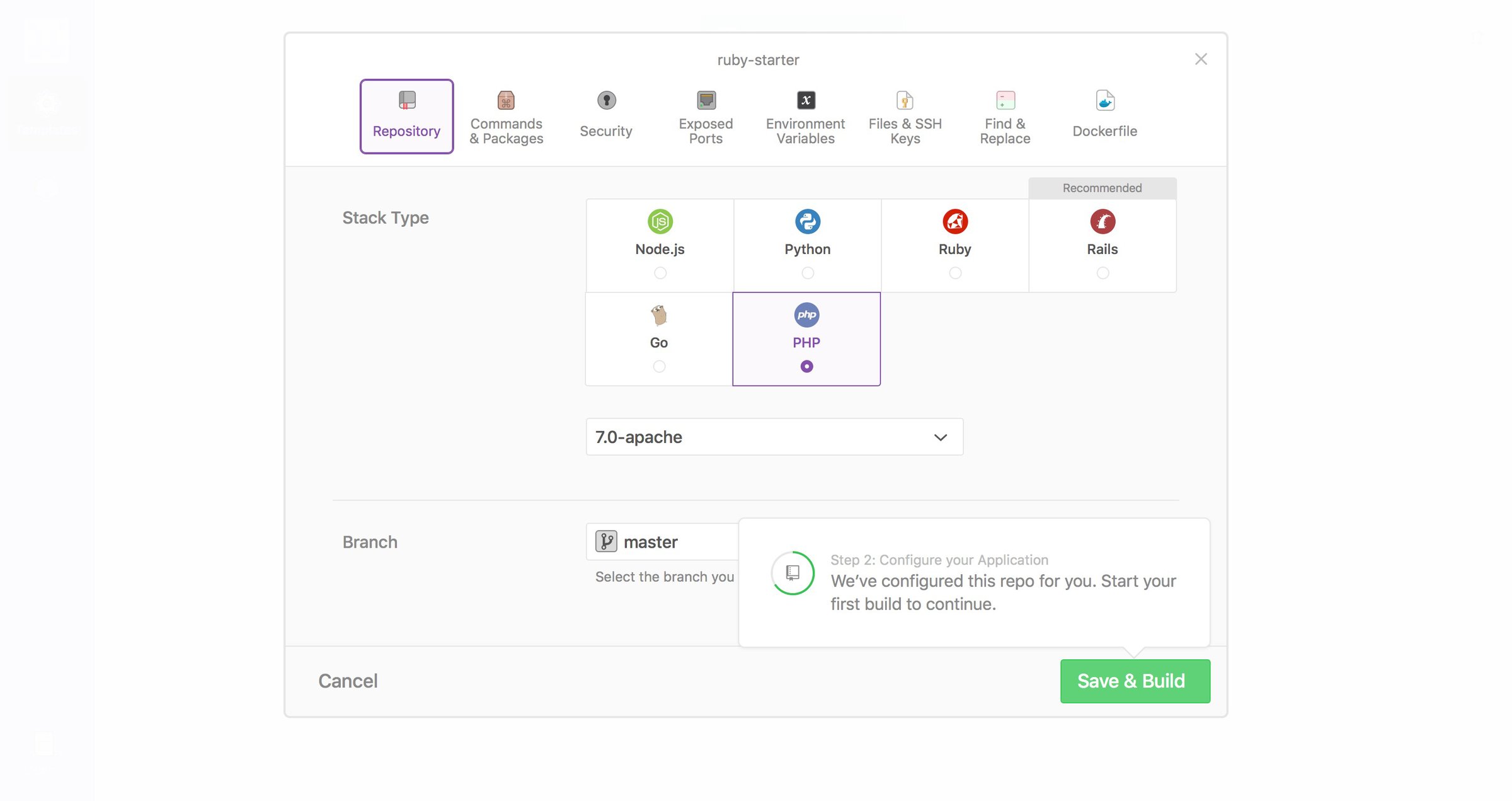The image size is (1512, 801).
Task: Click 'Select the branch you' helper text
Action: click(665, 577)
